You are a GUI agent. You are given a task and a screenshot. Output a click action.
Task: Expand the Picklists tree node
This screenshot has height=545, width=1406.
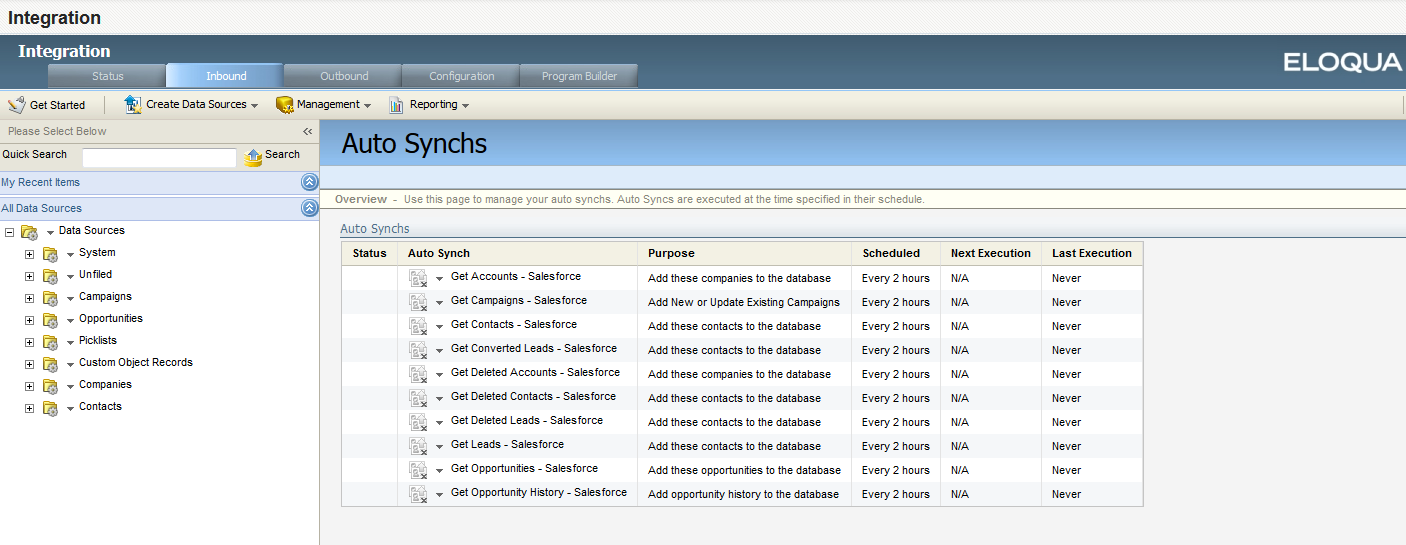tap(29, 342)
